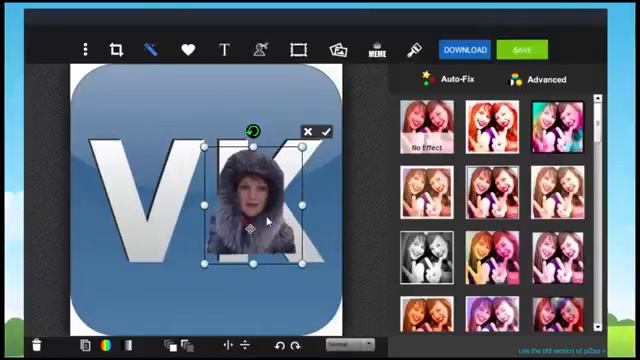This screenshot has height=360, width=640.
Task: Click the filter list scroll down arrow
Action: click(598, 327)
